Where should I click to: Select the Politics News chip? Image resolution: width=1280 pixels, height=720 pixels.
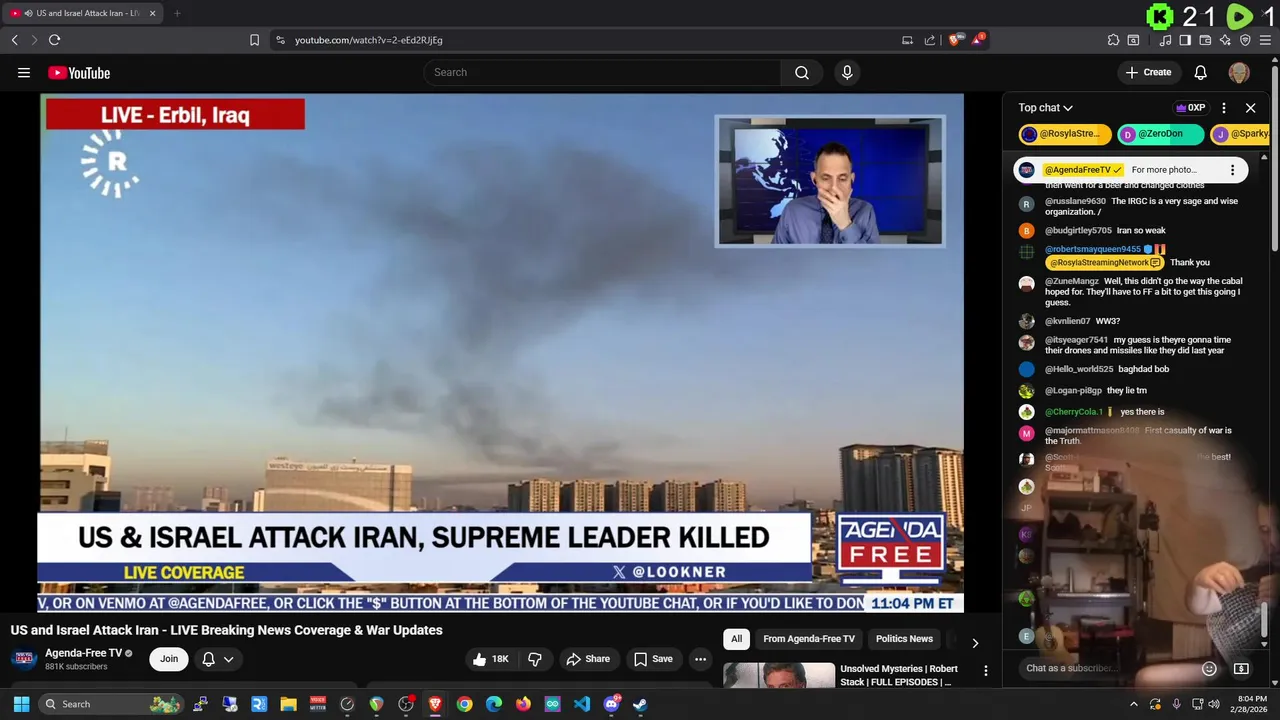pos(904,639)
